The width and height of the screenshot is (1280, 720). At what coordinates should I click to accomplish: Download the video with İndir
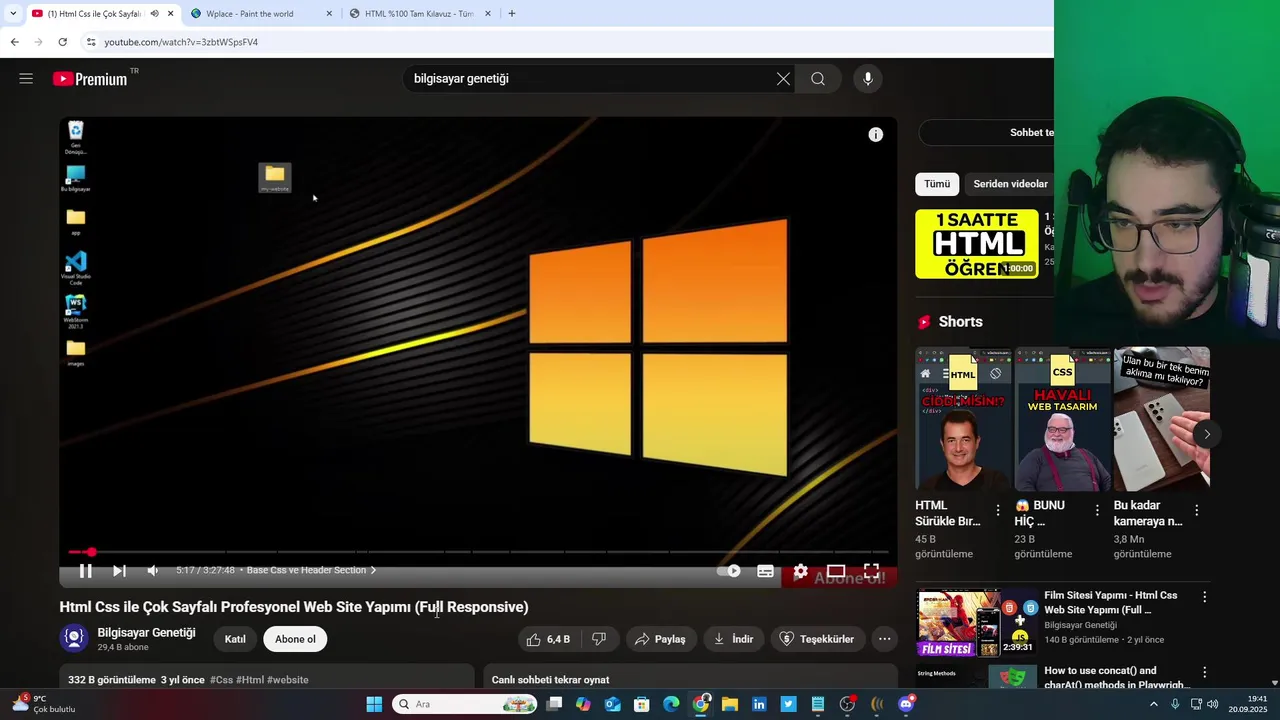pyautogui.click(x=734, y=639)
